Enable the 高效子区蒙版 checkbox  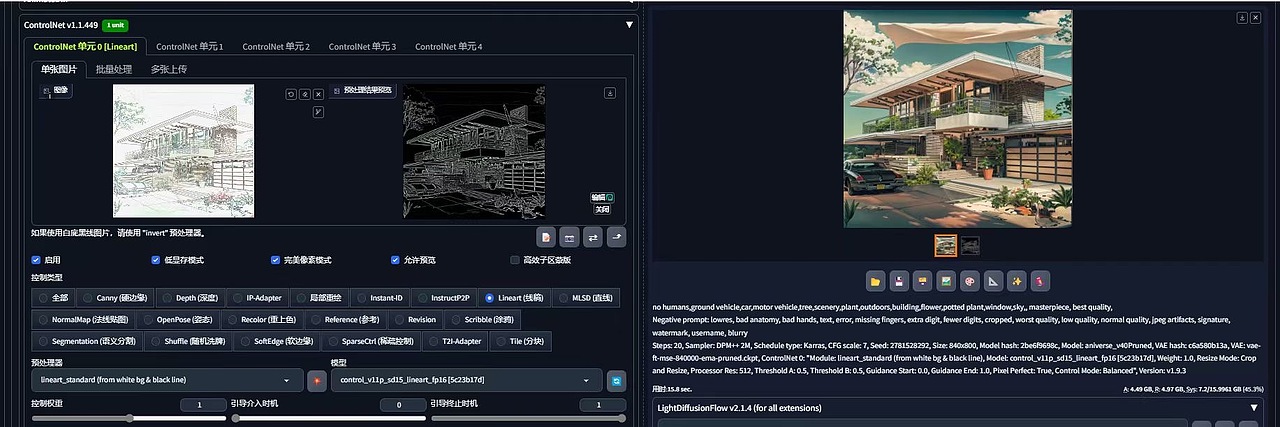pyautogui.click(x=516, y=260)
